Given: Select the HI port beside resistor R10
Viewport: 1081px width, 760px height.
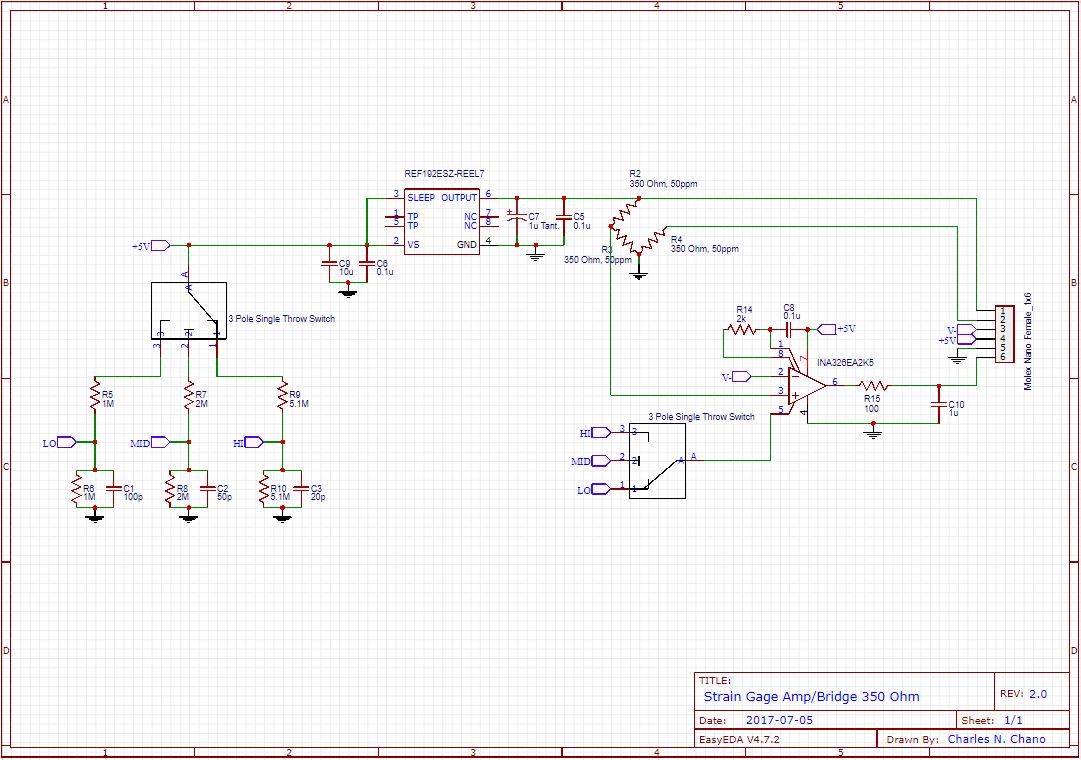Looking at the screenshot, I should click(x=254, y=443).
